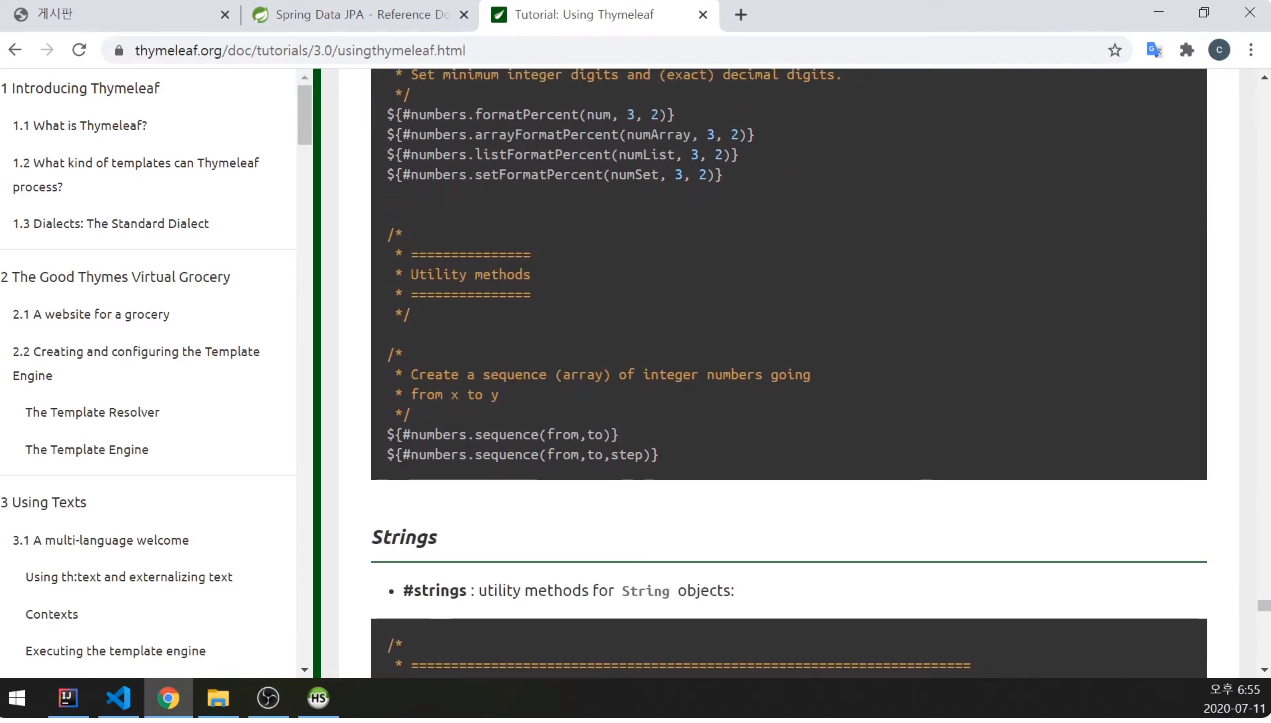Open the Extensions puzzle menu

tap(1187, 50)
